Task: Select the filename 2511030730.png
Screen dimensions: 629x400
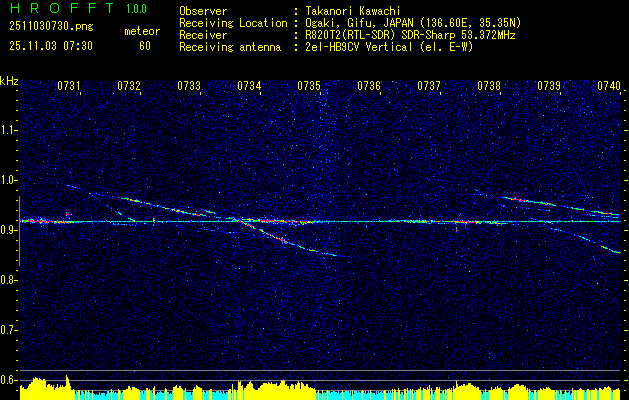Action: coord(51,27)
